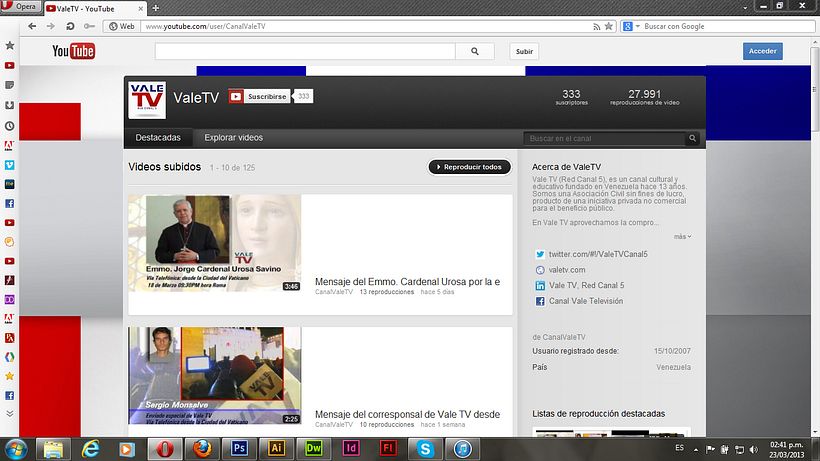Click the RSS feed icon in address bar
The image size is (820, 461).
pos(597,26)
